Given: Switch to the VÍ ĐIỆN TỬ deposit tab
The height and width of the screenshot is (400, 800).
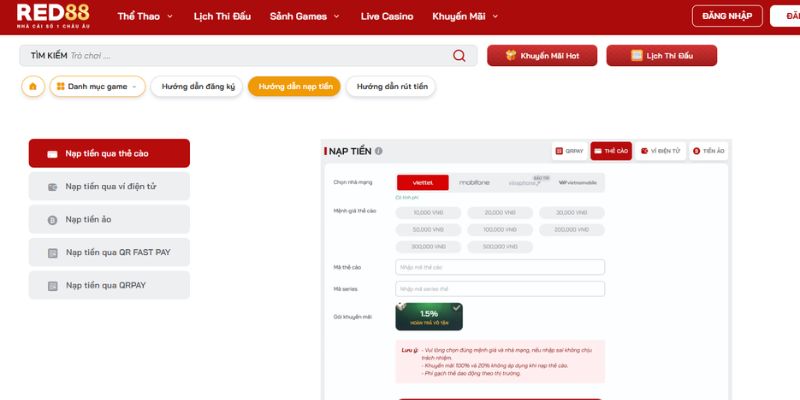Looking at the screenshot, I should [661, 151].
